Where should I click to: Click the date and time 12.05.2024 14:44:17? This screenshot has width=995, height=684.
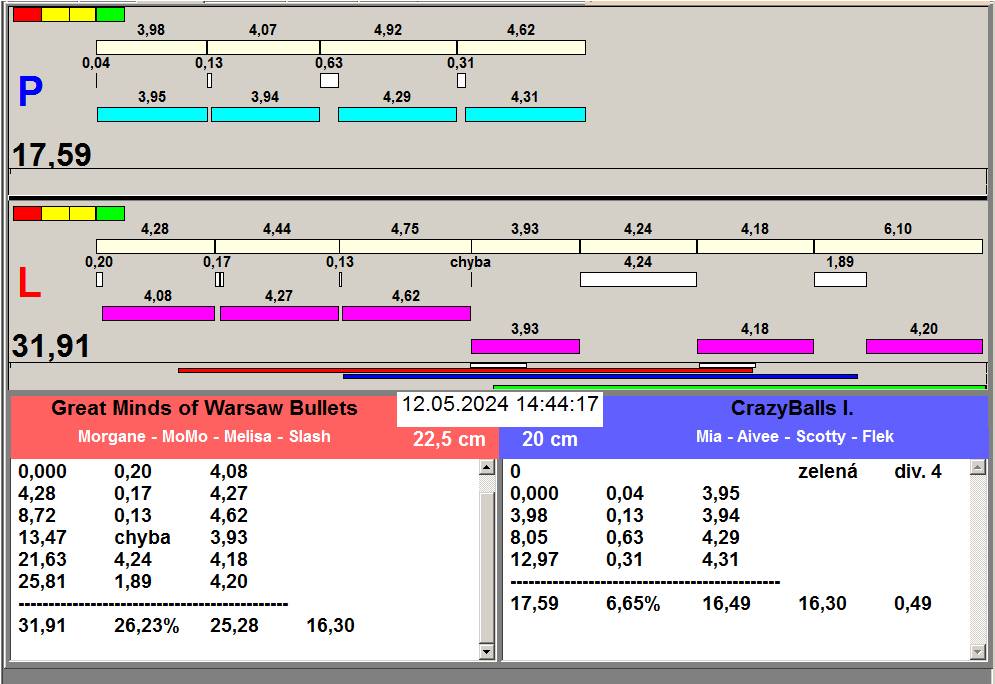pos(500,404)
